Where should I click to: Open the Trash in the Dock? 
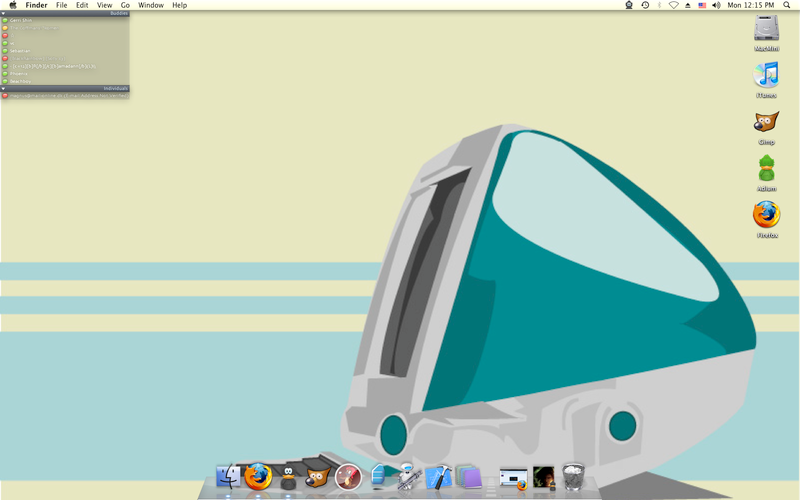573,477
